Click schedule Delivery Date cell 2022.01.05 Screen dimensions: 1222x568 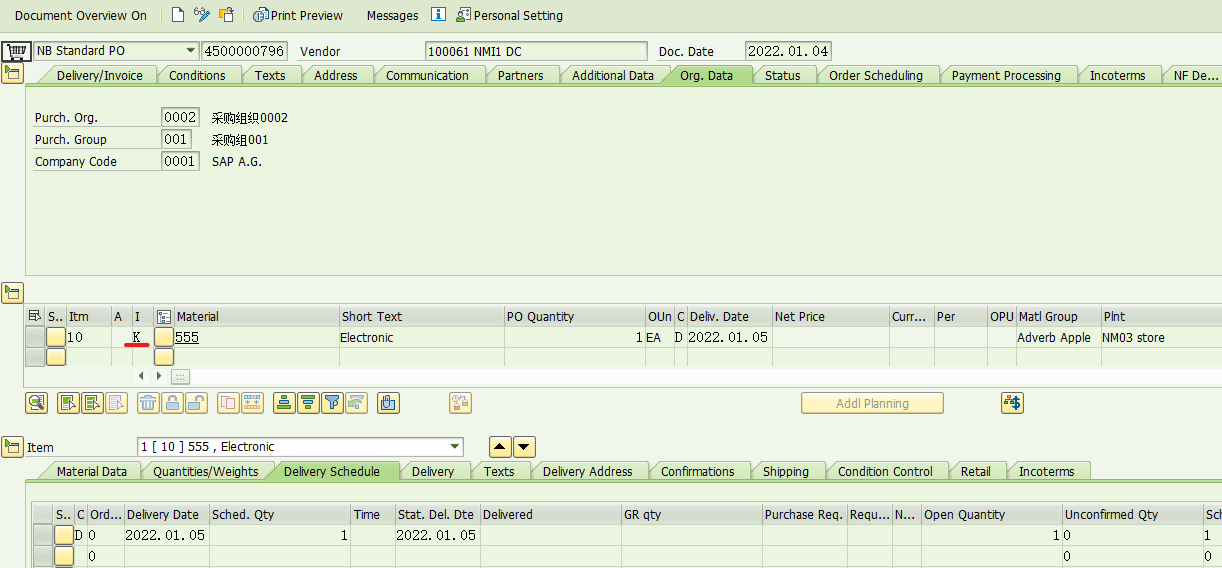(x=166, y=535)
